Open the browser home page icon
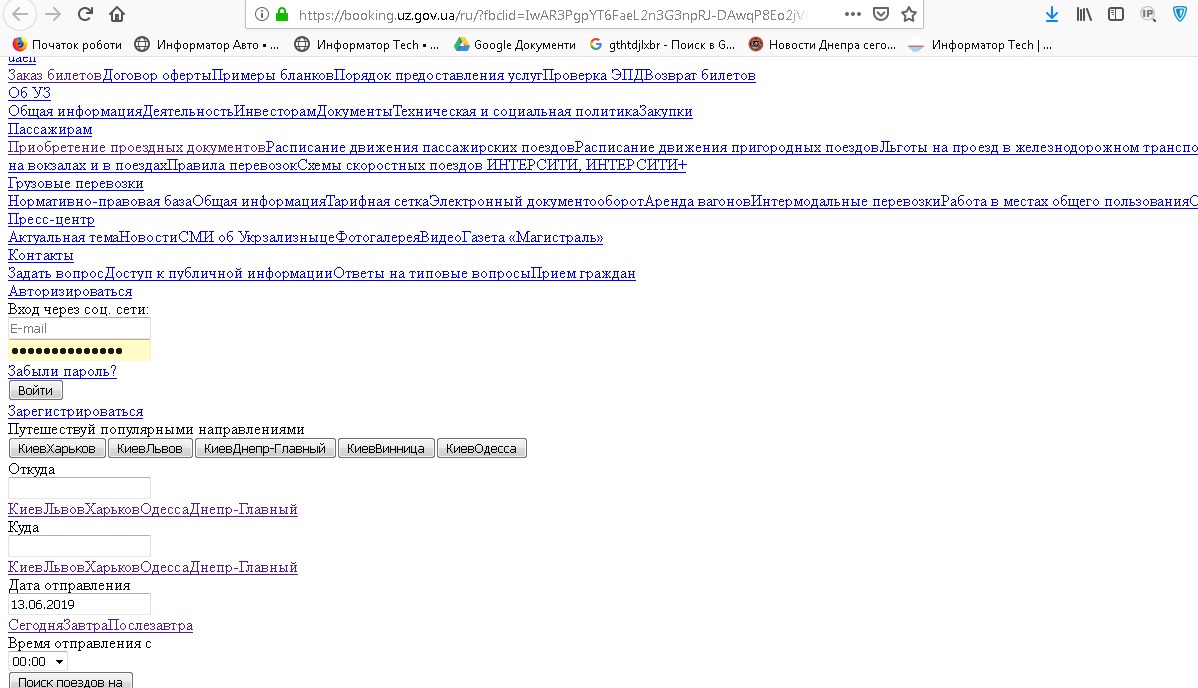The height and width of the screenshot is (688, 1198). tap(117, 14)
